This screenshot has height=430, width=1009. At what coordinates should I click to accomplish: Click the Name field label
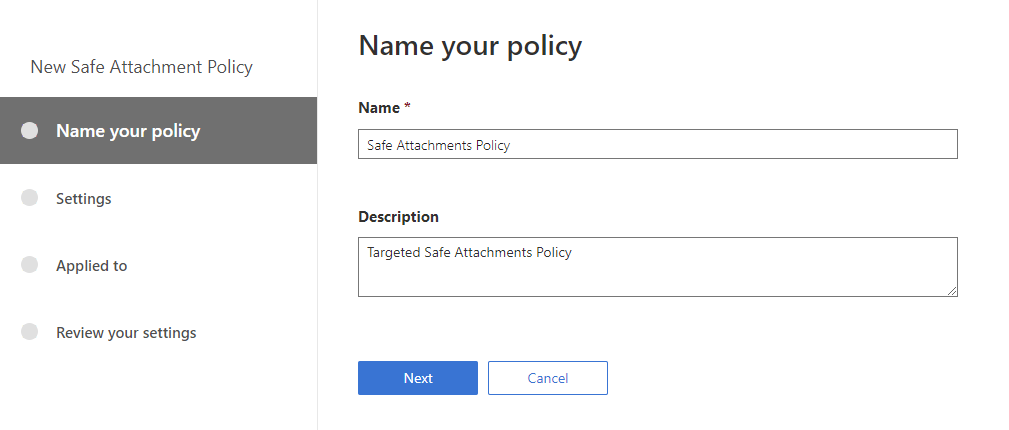[377, 107]
